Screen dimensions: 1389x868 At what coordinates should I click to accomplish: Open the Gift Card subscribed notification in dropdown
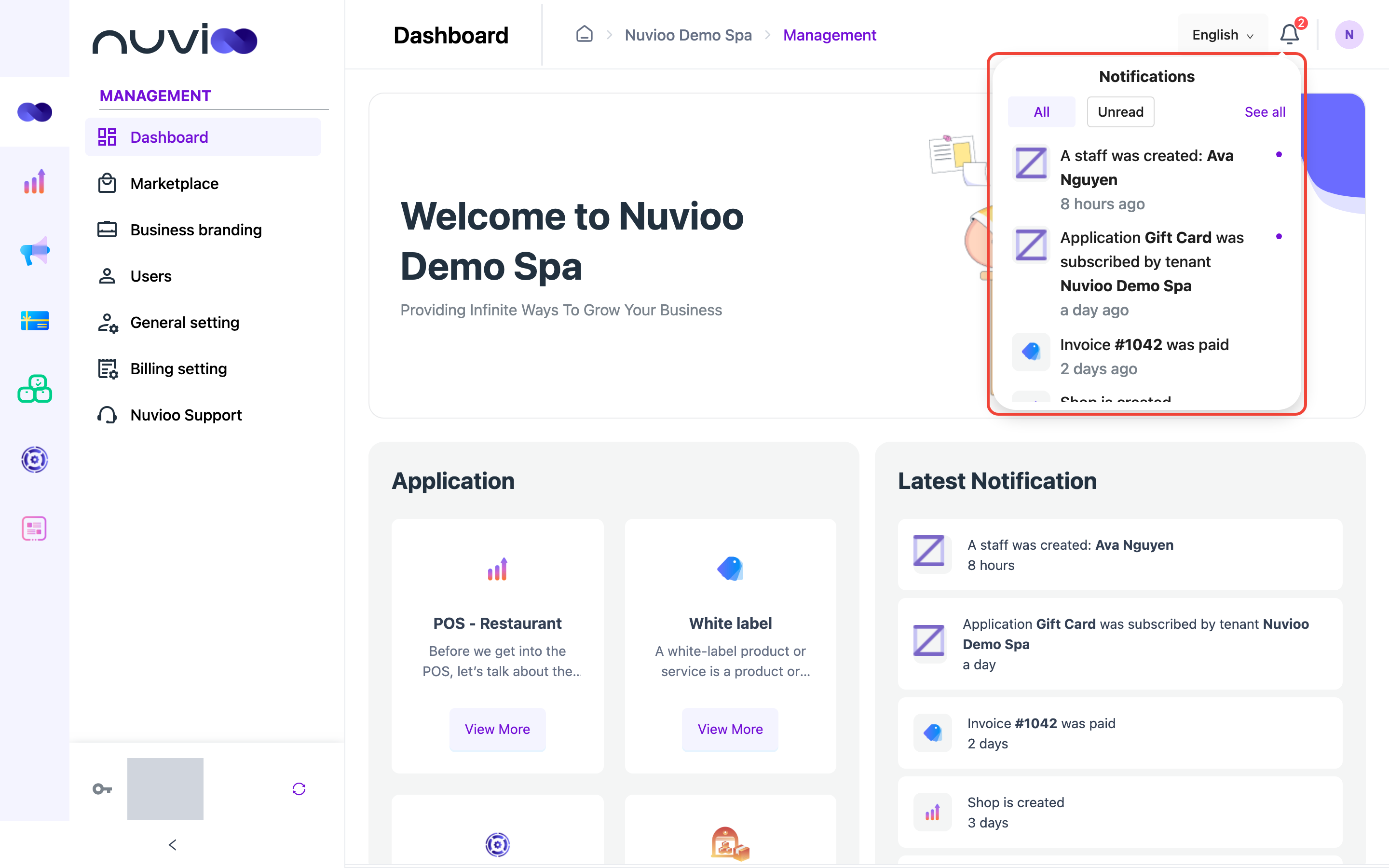point(1147,273)
